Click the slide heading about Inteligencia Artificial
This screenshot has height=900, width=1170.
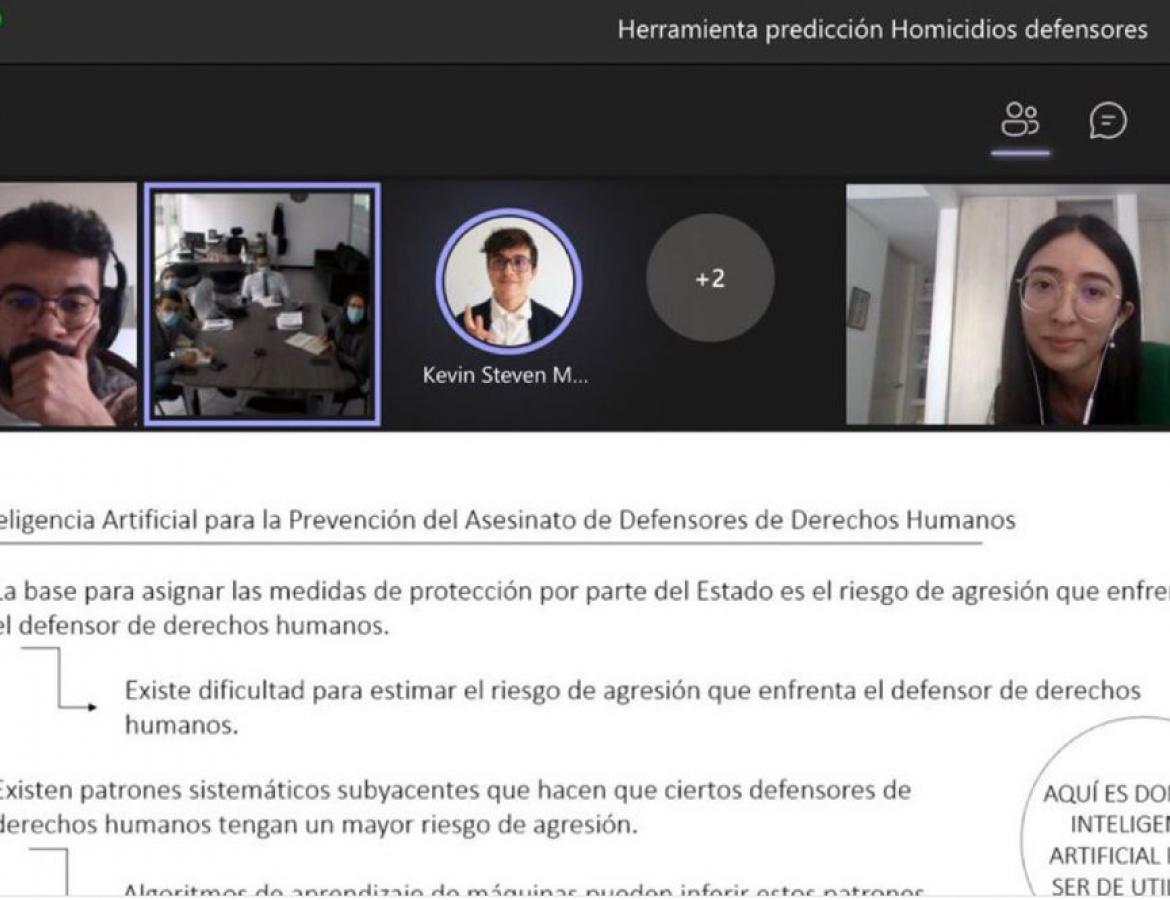[507, 519]
